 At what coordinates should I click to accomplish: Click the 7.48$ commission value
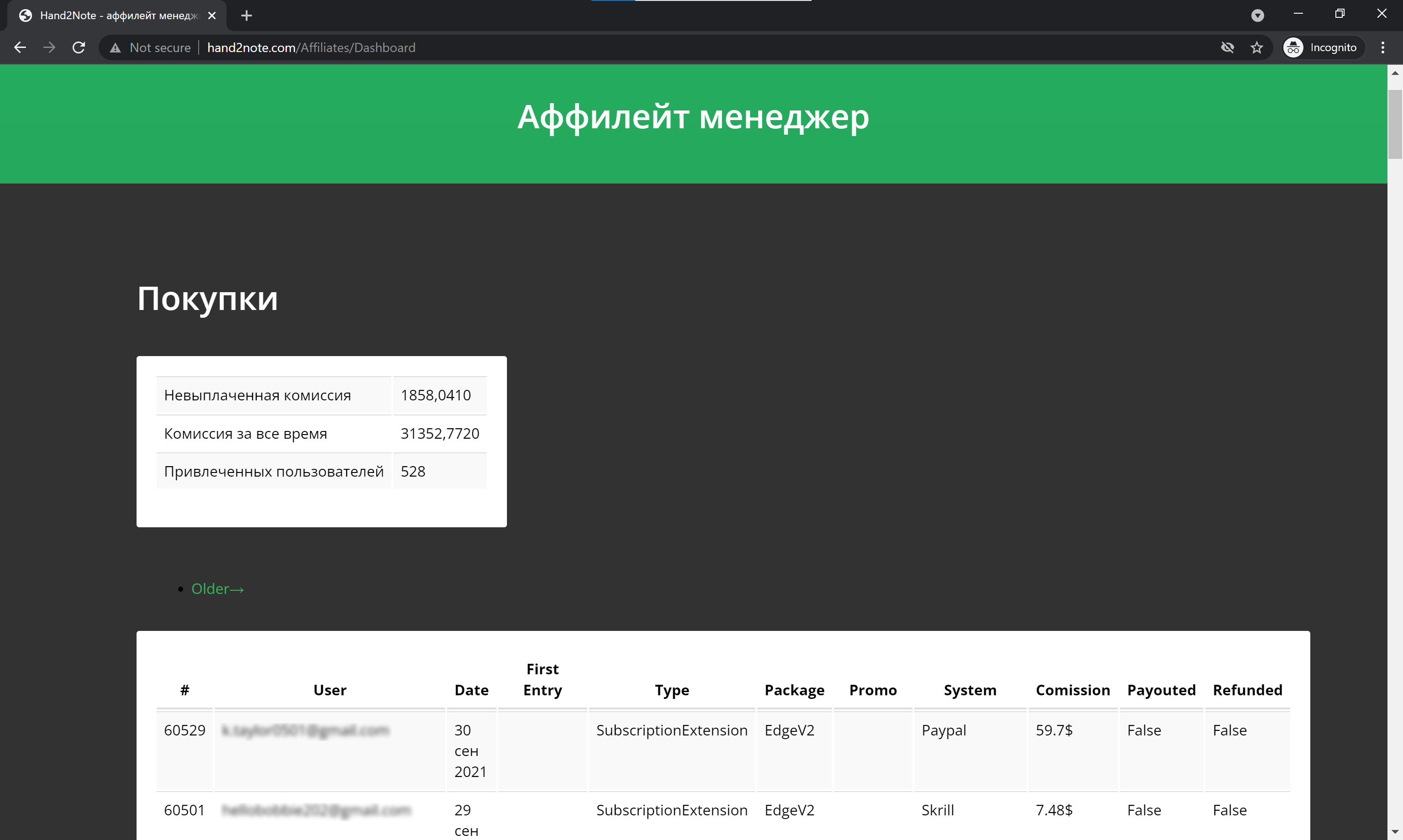click(1054, 810)
